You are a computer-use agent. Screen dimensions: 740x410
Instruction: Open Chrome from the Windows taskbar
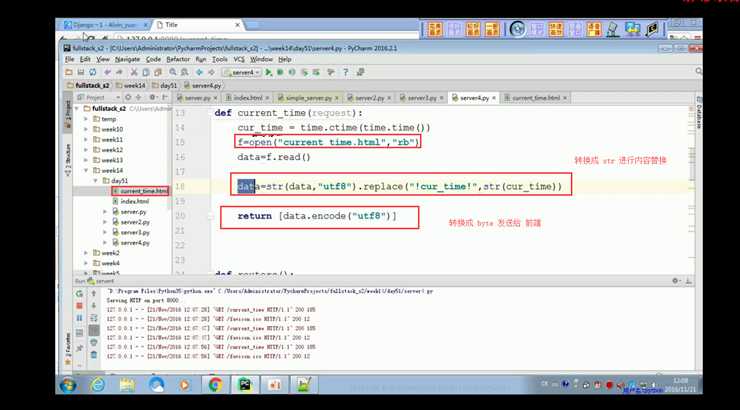[215, 385]
